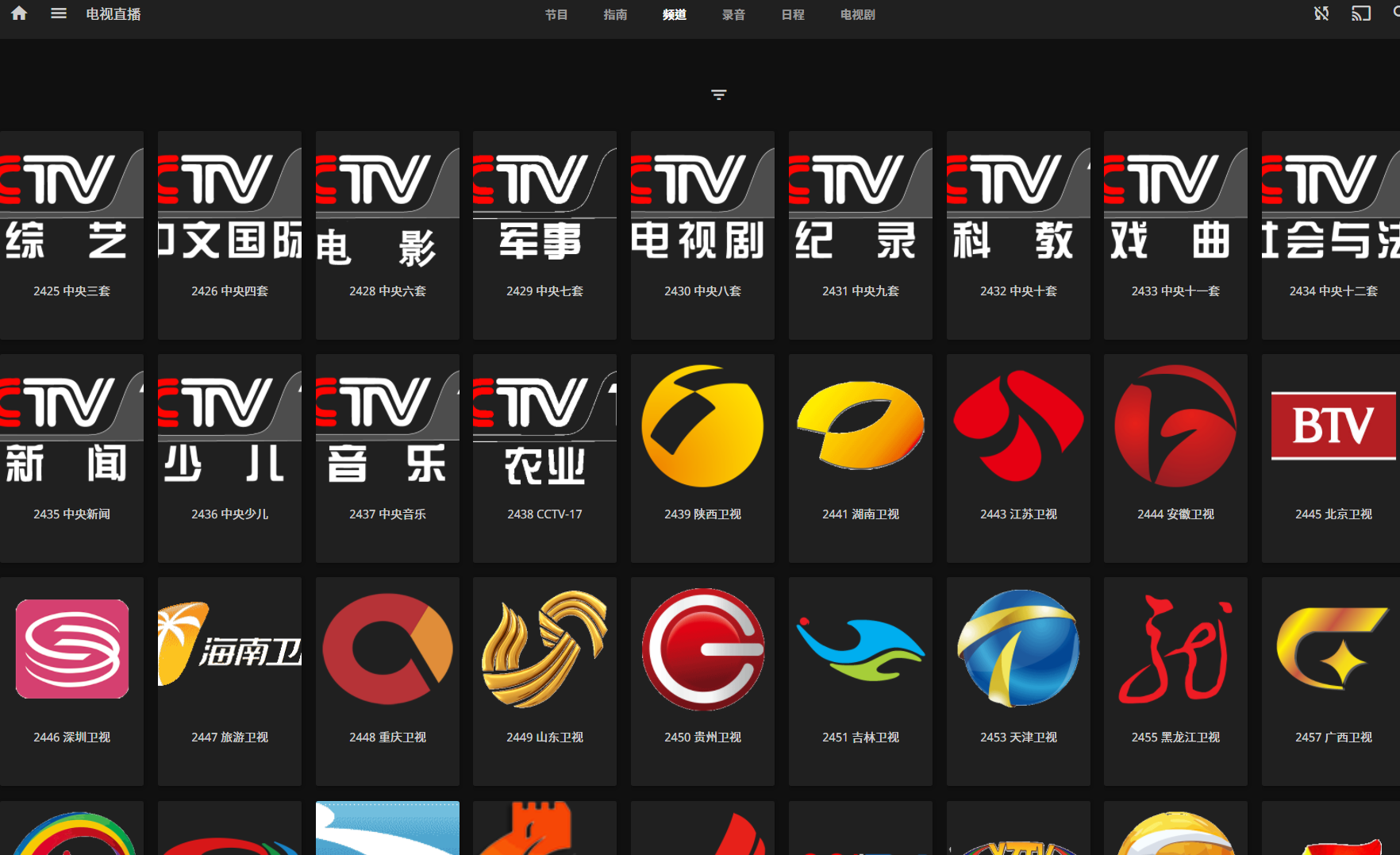This screenshot has height=855, width=1400.
Task: Go to the Home screen icon
Action: point(19,13)
